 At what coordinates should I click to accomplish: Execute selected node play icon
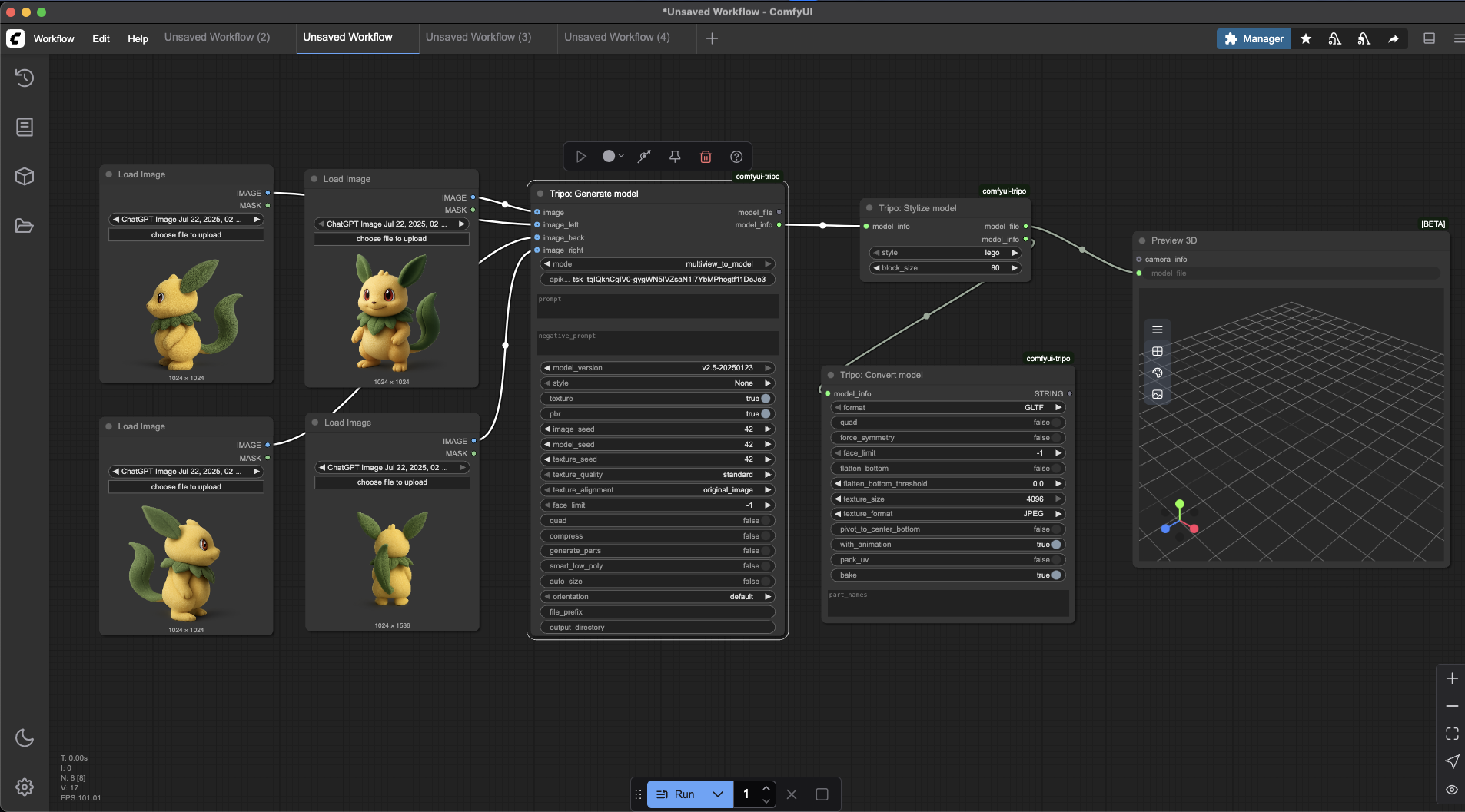click(581, 157)
